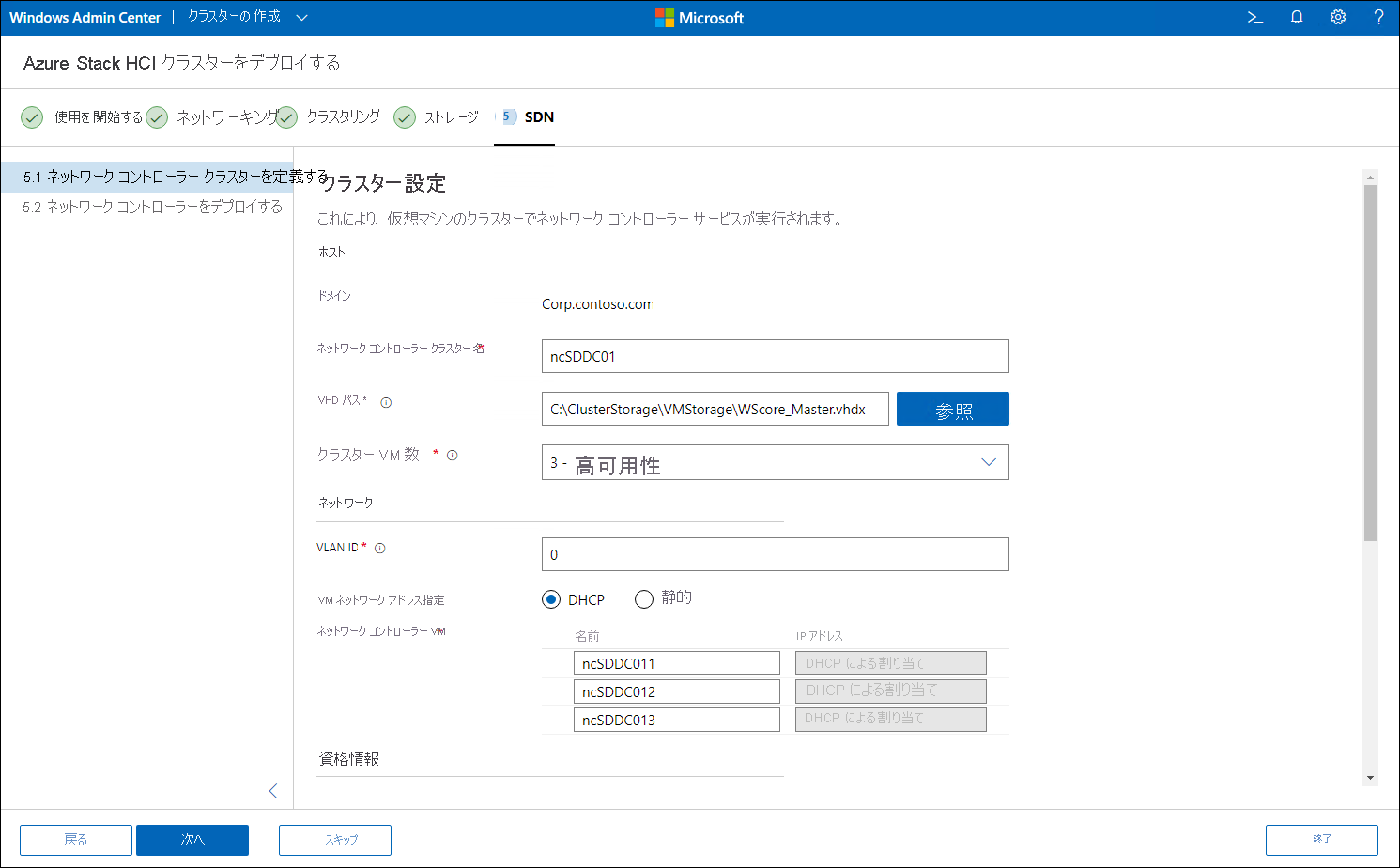The image size is (1400, 868).
Task: Click the network controller cluster name field
Action: point(776,356)
